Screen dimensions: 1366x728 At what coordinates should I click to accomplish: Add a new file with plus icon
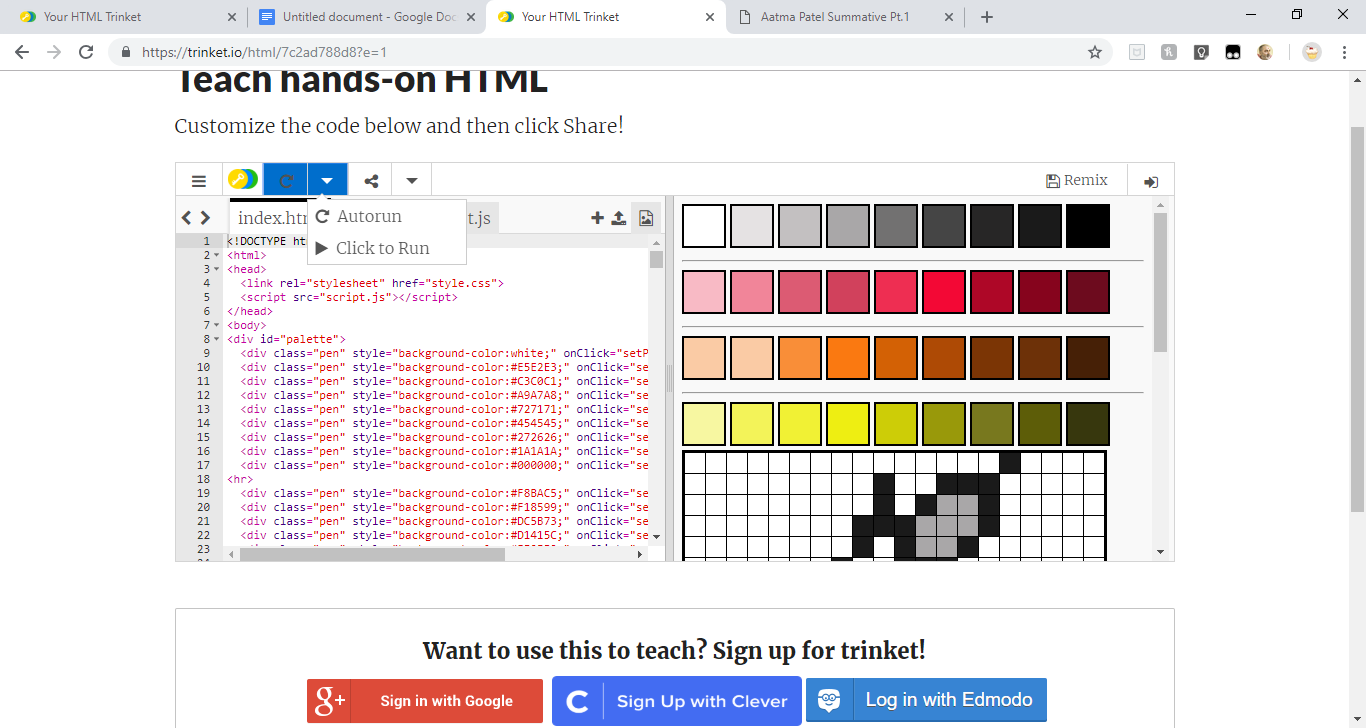[x=597, y=218]
